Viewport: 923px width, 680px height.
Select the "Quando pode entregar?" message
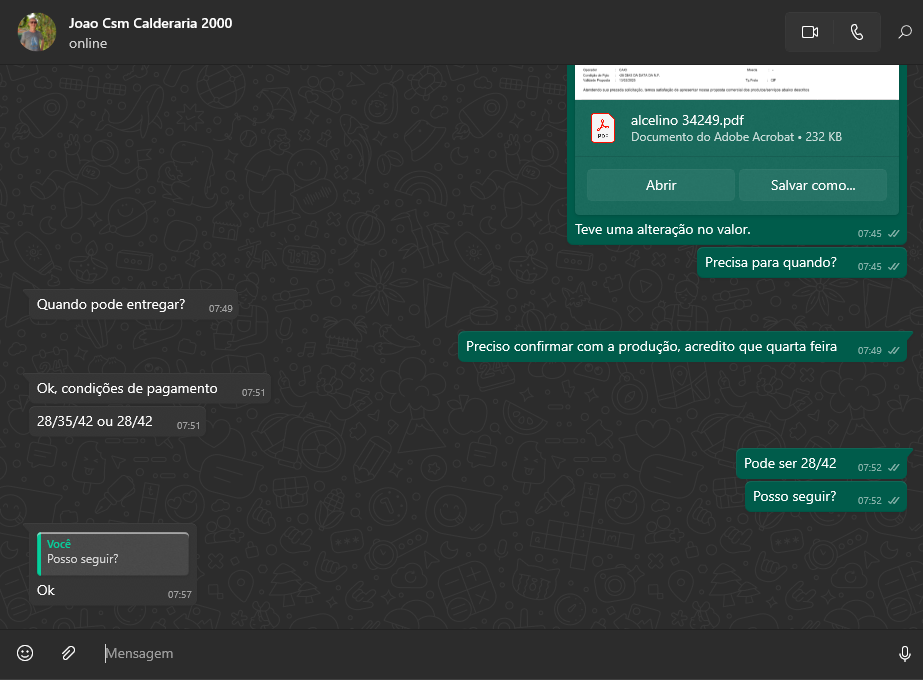pos(111,305)
